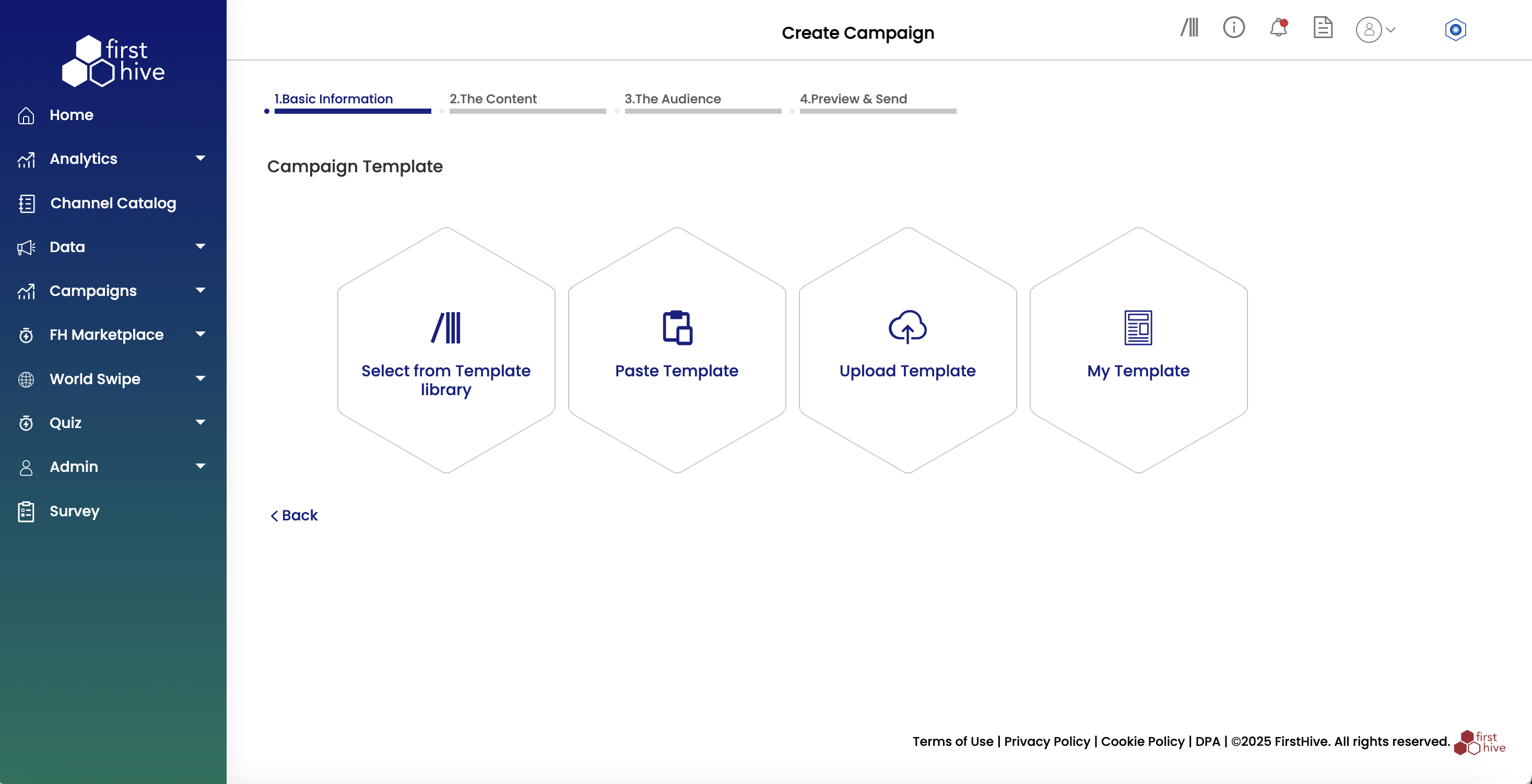Open Privacy Policy link
This screenshot has height=784, width=1532.
point(1047,742)
